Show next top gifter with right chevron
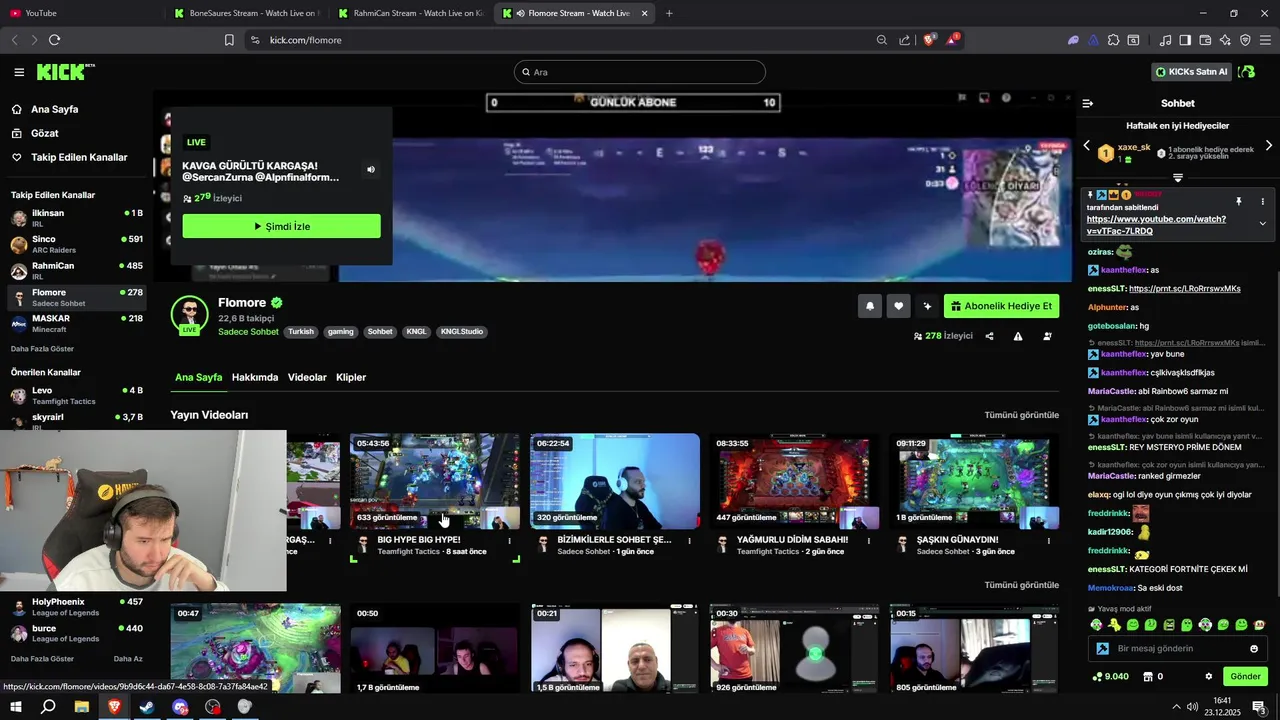Screen dimensions: 1280x720 (x=1269, y=146)
